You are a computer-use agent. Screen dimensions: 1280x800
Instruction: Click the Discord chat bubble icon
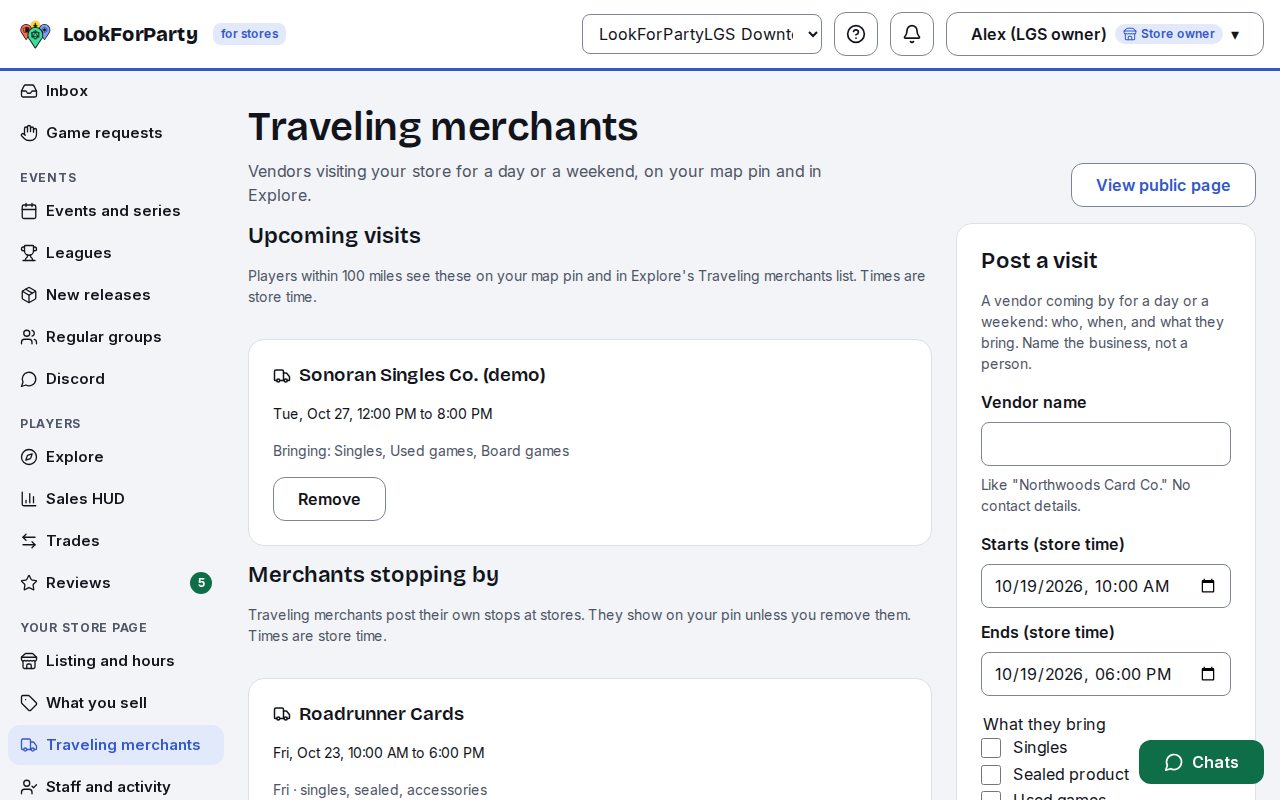(29, 379)
